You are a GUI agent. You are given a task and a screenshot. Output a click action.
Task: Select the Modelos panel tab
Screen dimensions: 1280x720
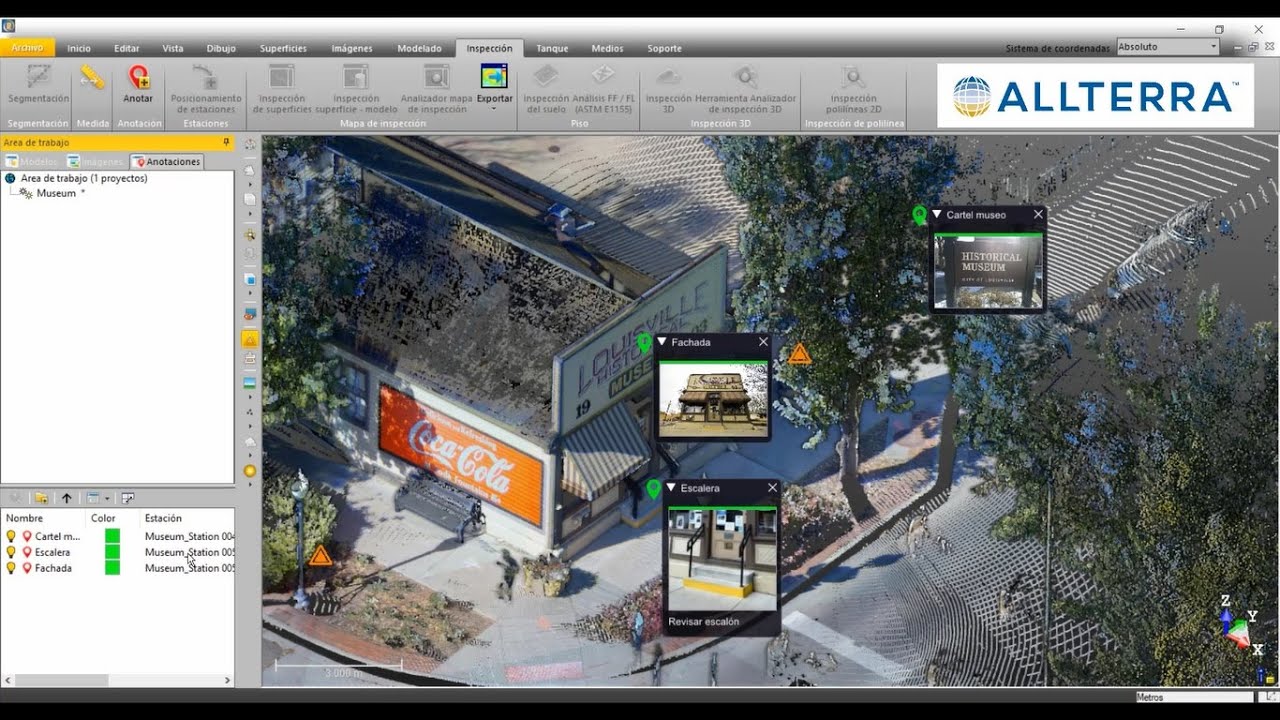pos(32,161)
